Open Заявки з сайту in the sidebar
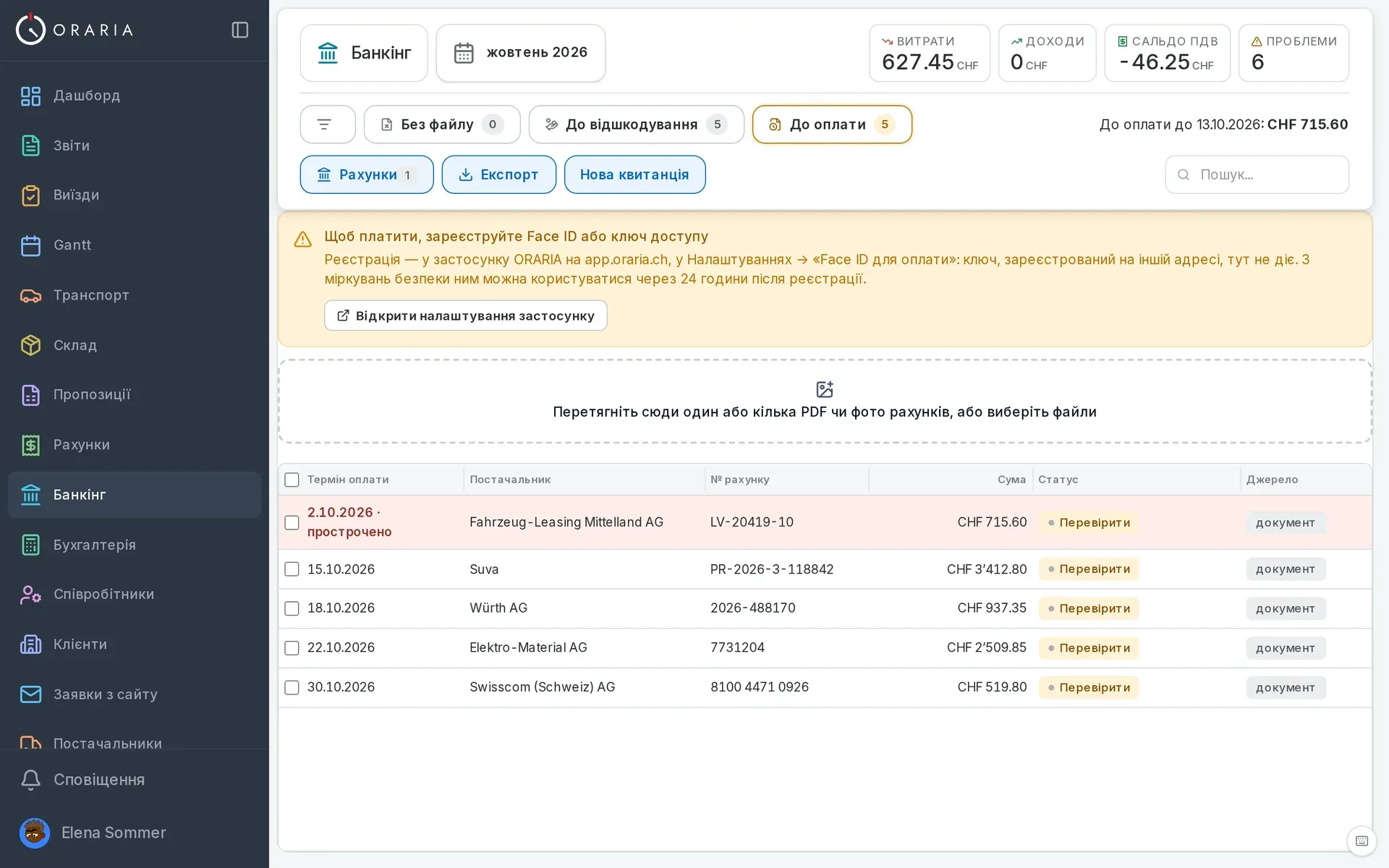 pos(135,694)
